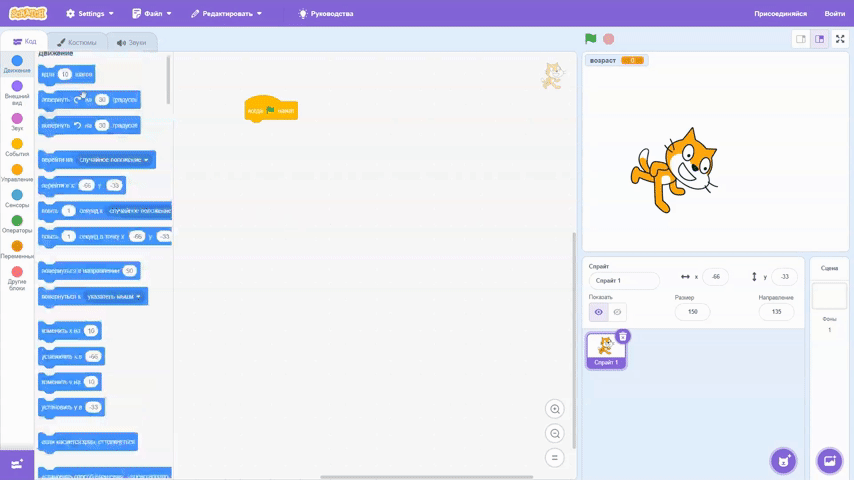Select the Спрайт 1 thumbnail

605,351
